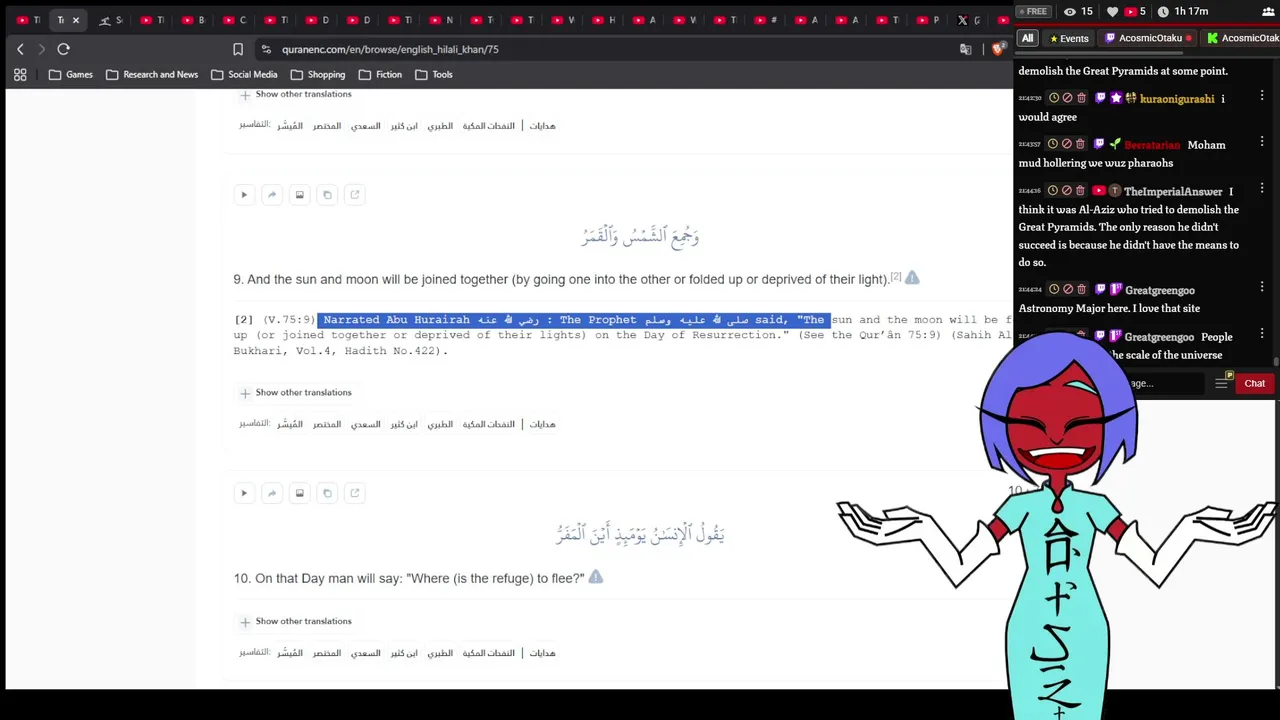Image resolution: width=1280 pixels, height=720 pixels.
Task: Open النفحات المكية tafsir under verse 10
Action: click(488, 653)
